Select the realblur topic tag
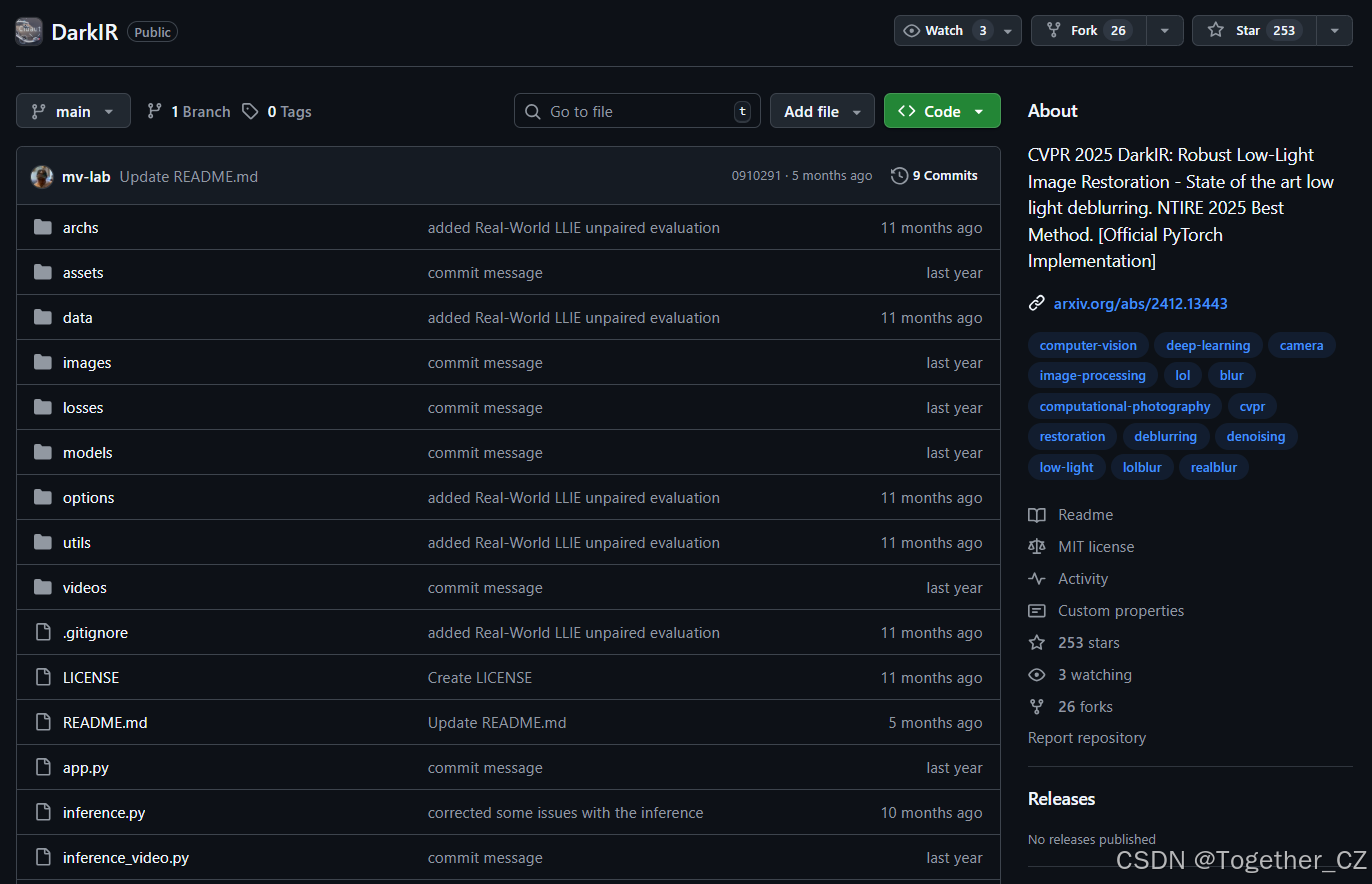 (x=1214, y=467)
